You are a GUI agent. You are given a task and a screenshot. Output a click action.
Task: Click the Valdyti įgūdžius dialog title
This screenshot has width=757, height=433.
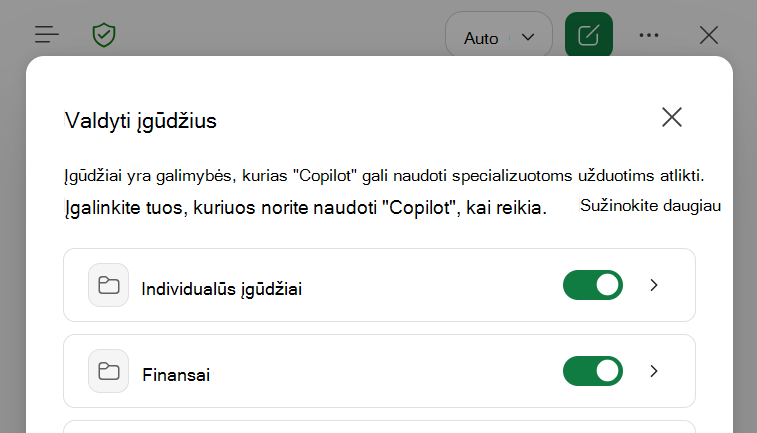(140, 121)
